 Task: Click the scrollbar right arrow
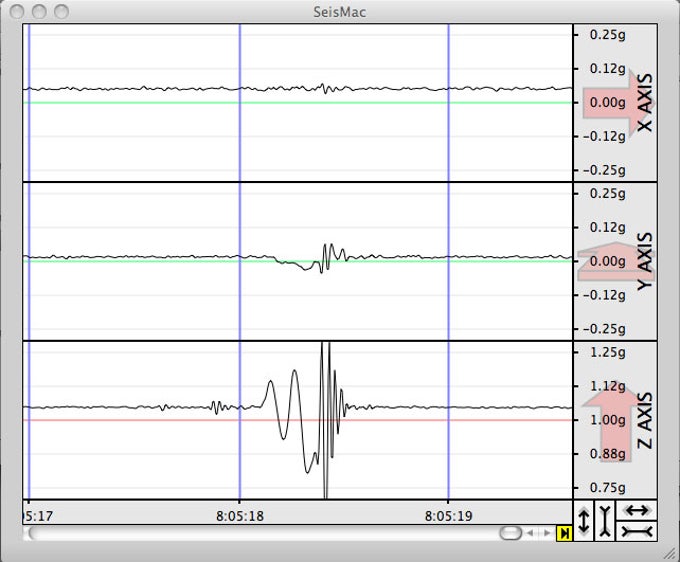(546, 533)
